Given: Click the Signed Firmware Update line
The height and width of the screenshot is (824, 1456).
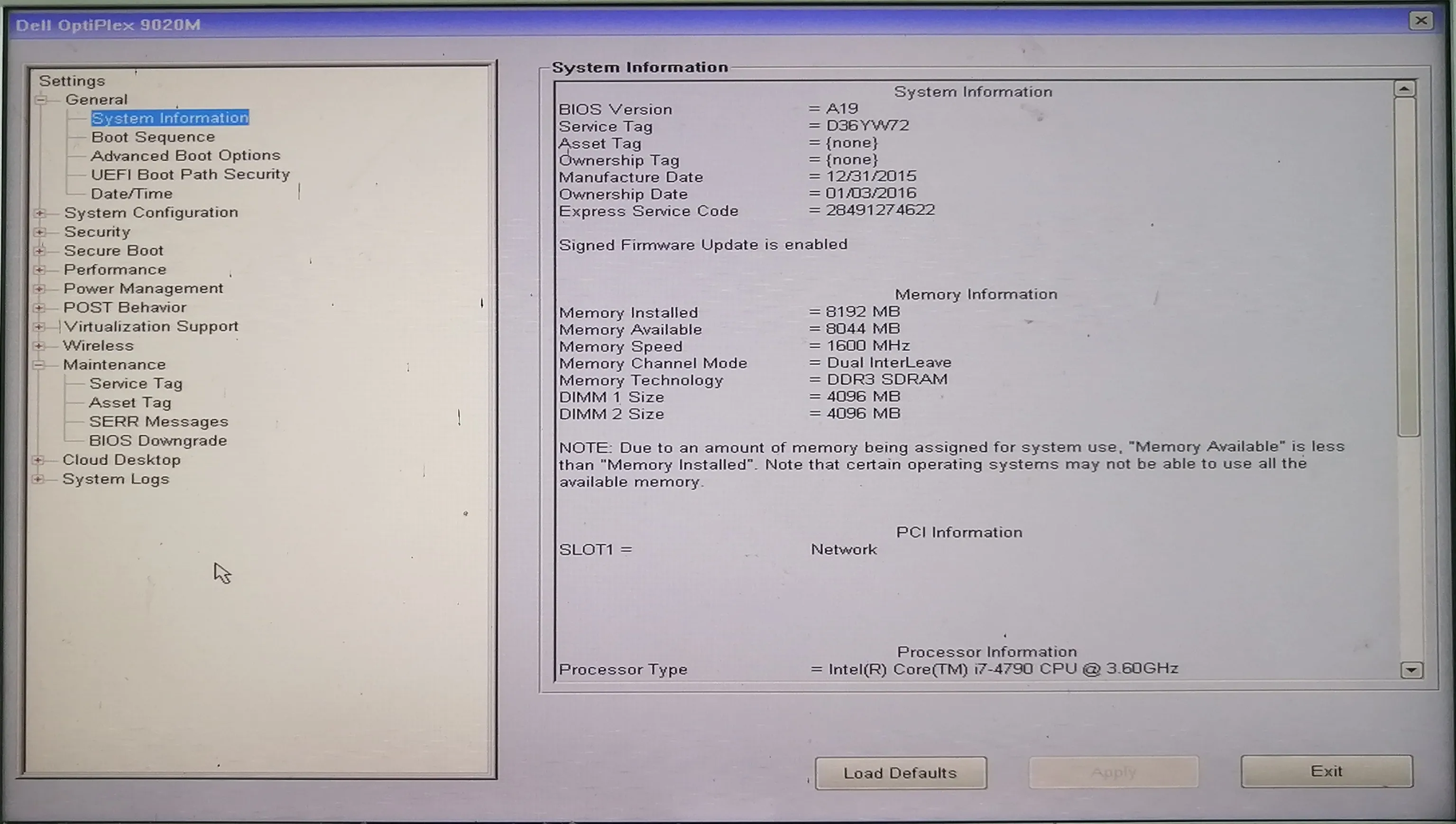Looking at the screenshot, I should click(x=703, y=244).
